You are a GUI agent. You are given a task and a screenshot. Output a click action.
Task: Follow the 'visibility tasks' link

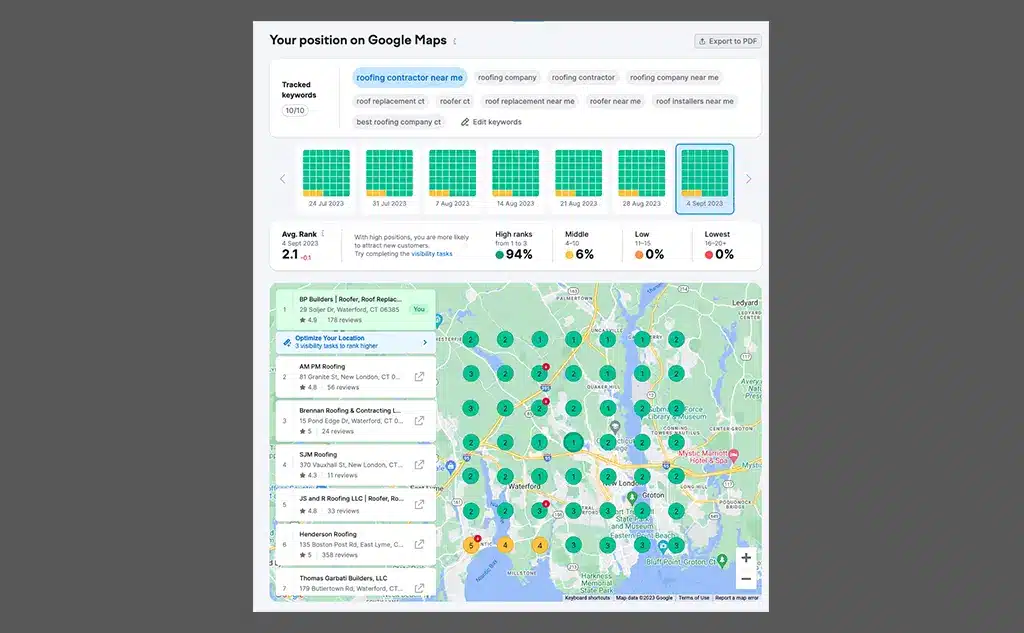coord(432,254)
